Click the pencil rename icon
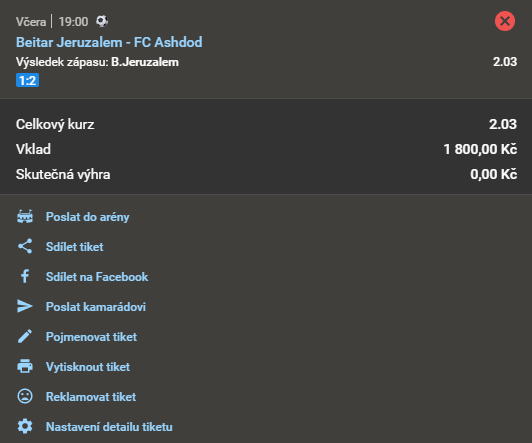The image size is (532, 443). (25, 336)
